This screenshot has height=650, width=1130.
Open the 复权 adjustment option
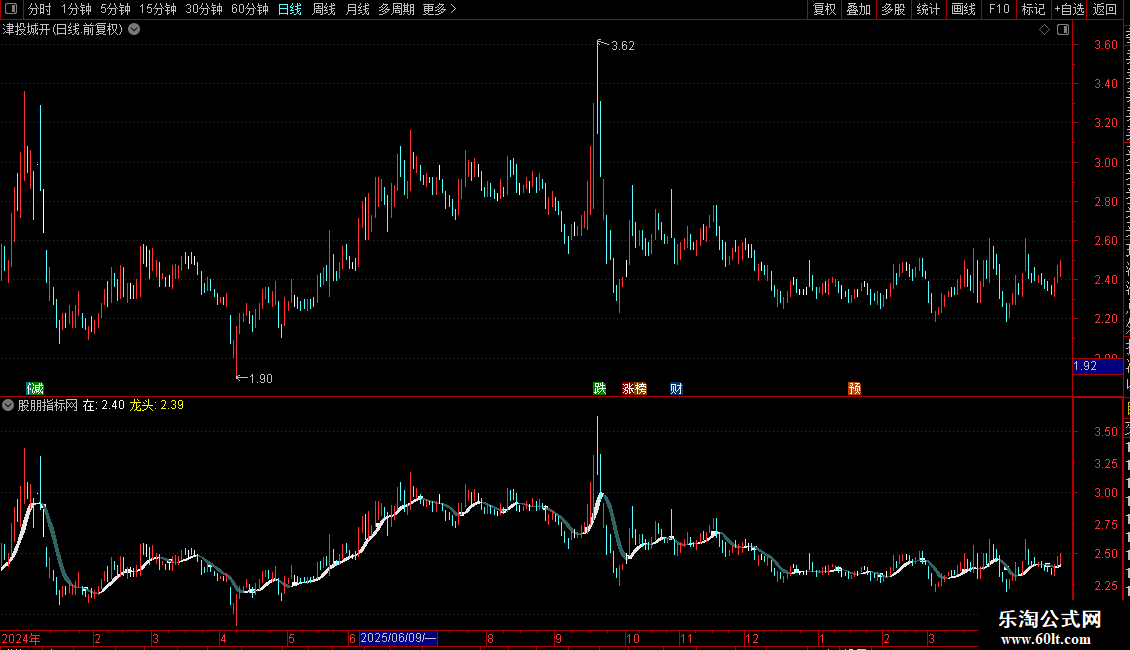(824, 9)
